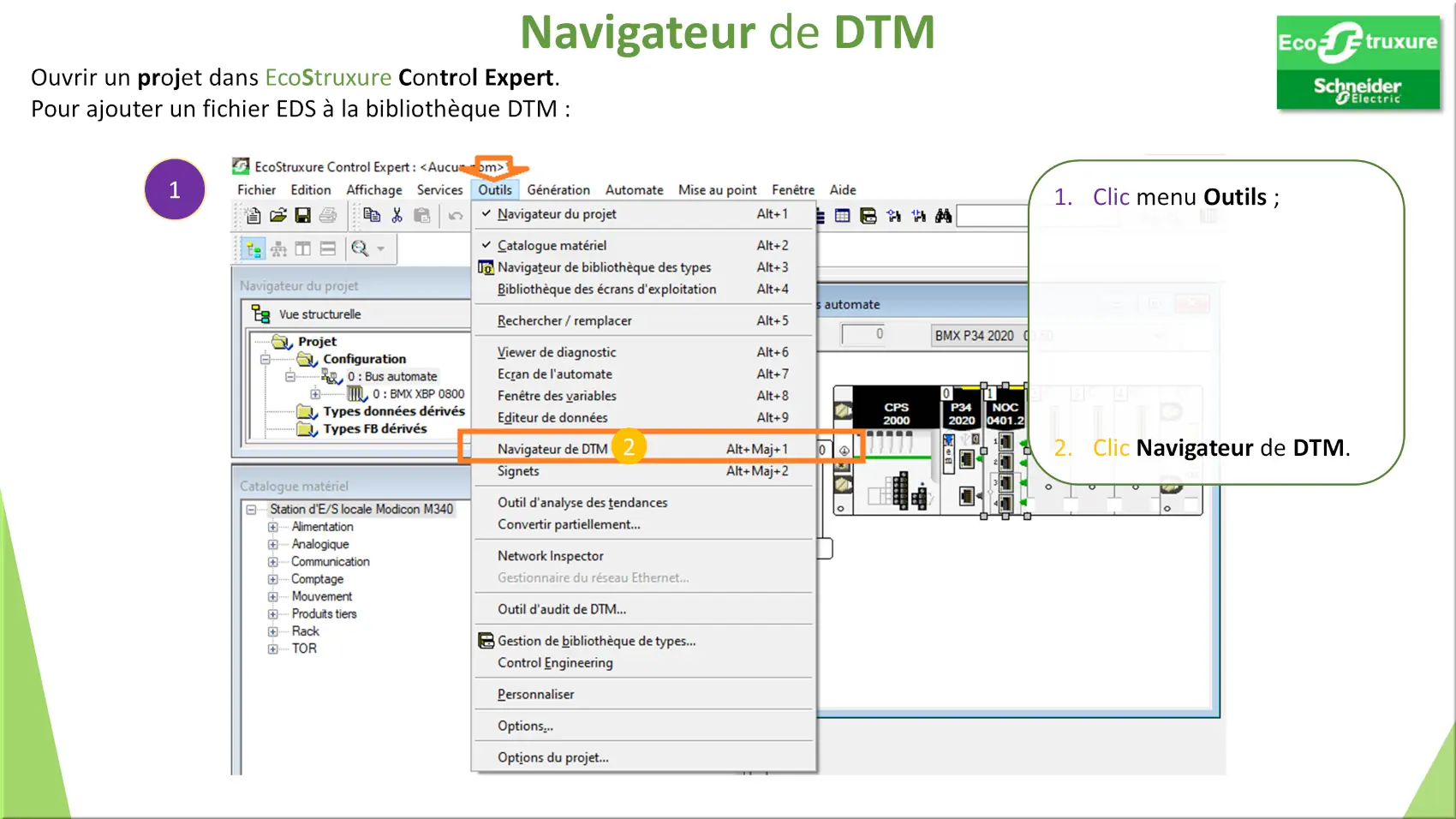1456x819 pixels.
Task: Click the data table toolbar icon
Action: pyautogui.click(x=843, y=216)
